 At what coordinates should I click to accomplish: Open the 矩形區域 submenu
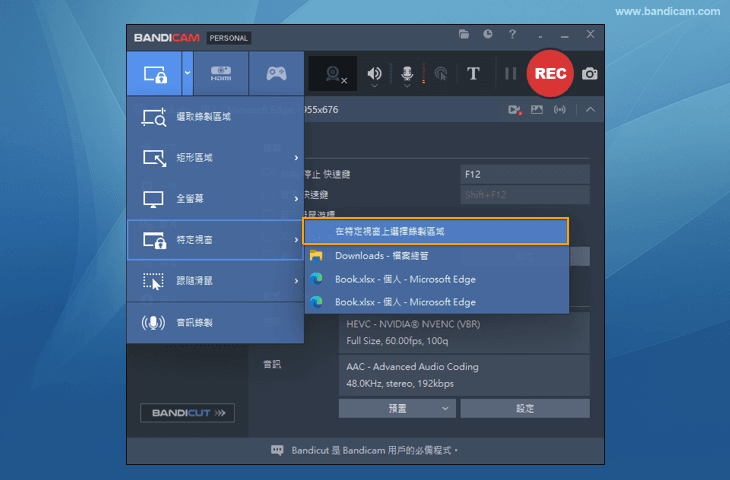(x=216, y=158)
